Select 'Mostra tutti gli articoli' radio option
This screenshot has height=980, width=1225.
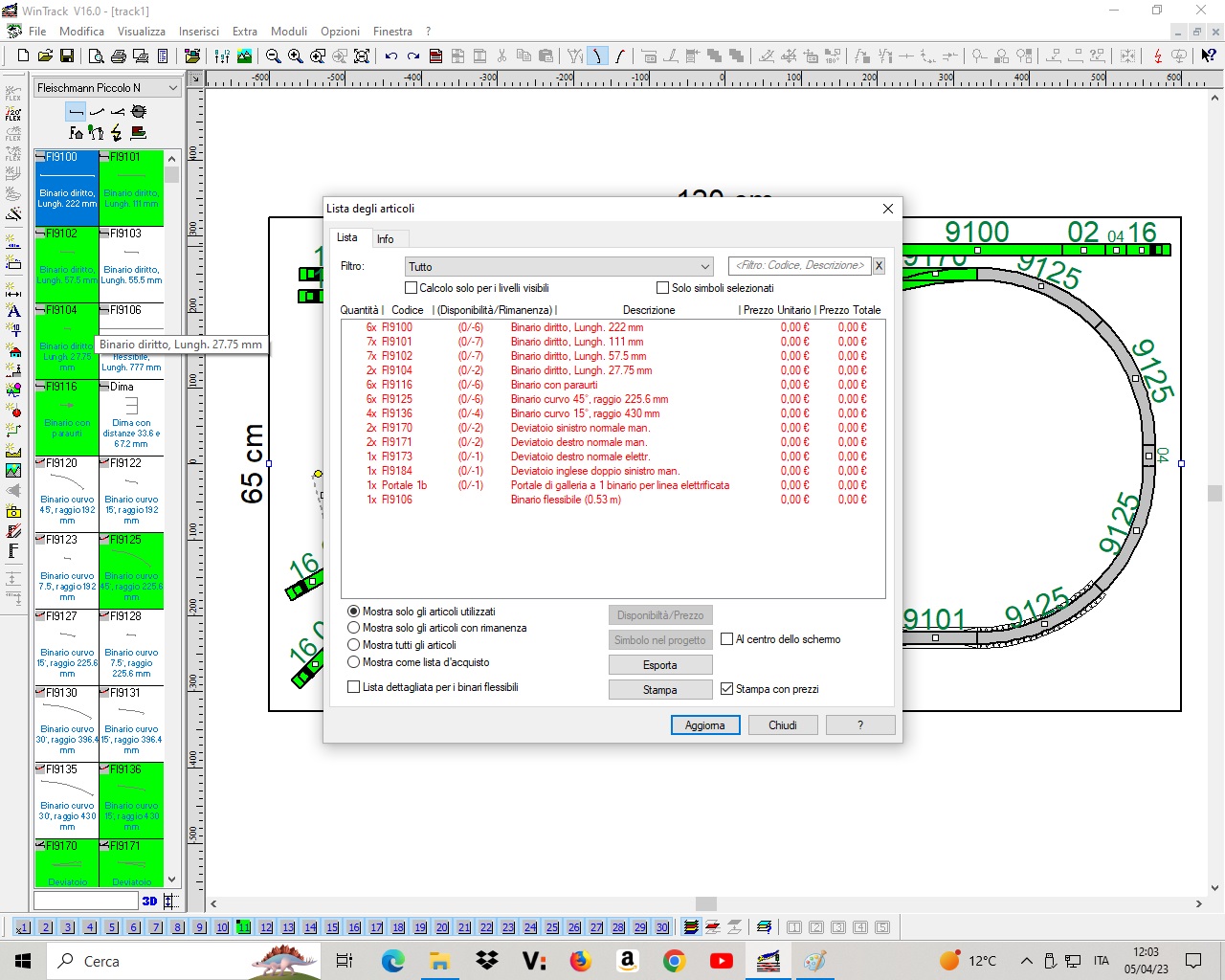354,645
